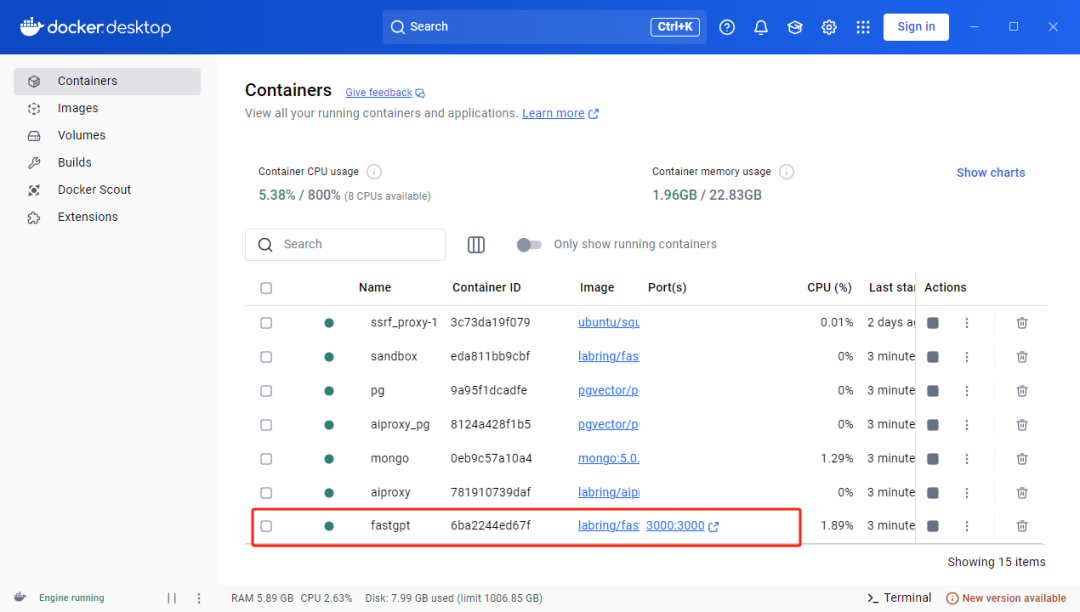Tick the select-all containers checkbox
The image size is (1080, 612).
(x=266, y=288)
